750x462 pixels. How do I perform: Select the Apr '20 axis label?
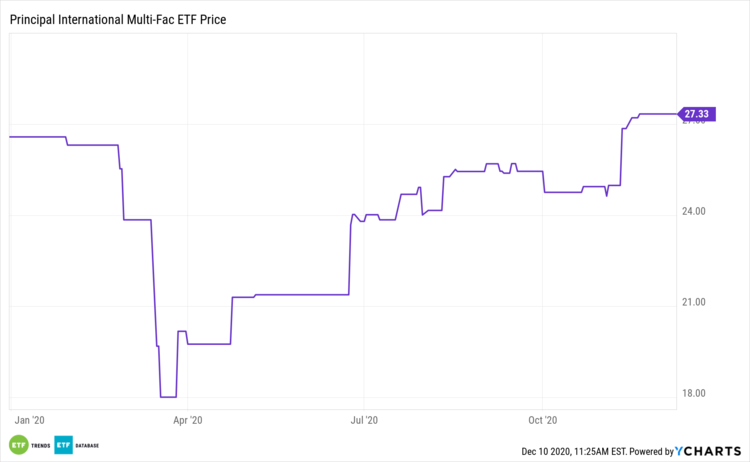tap(188, 420)
